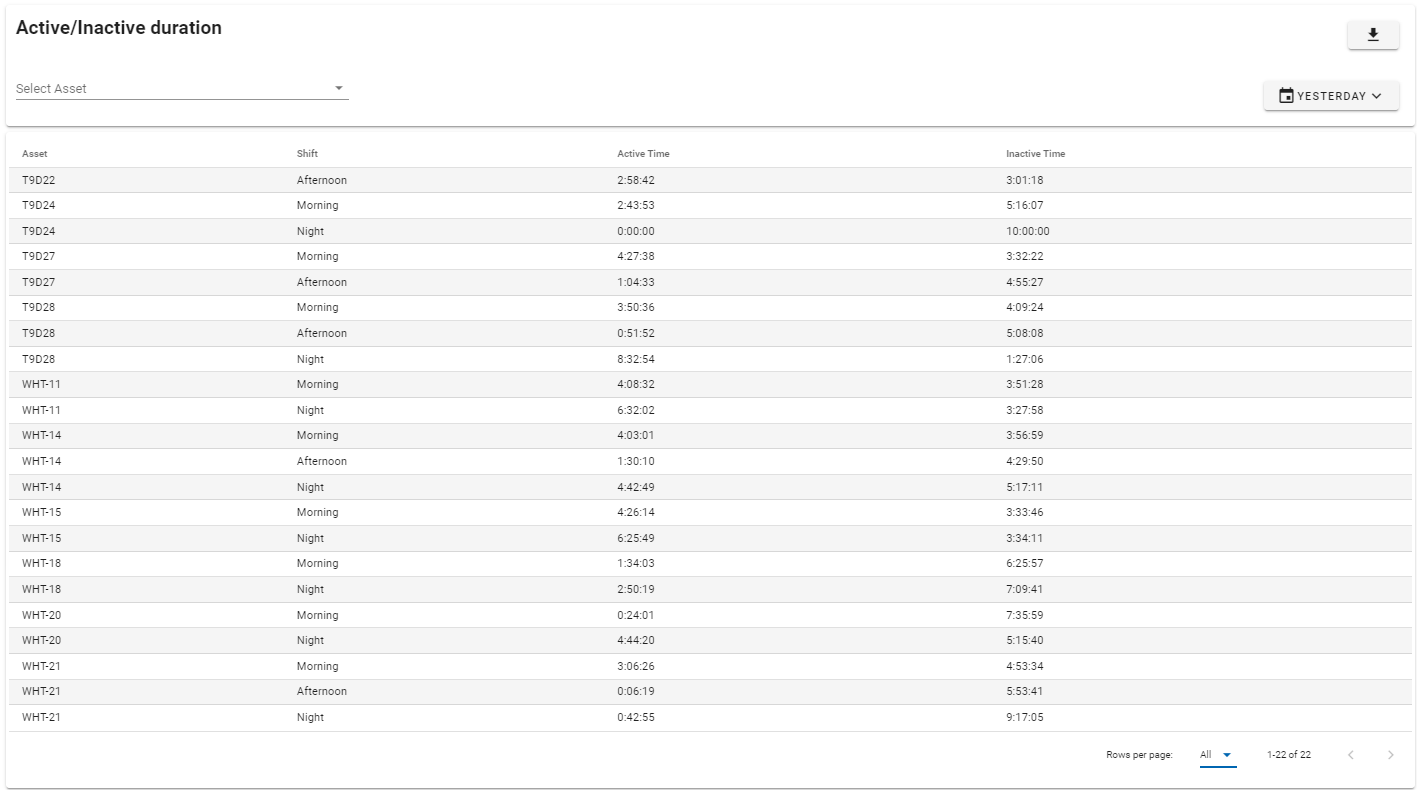Sort by the Shift column header
This screenshot has width=1417, height=790.
[x=307, y=154]
